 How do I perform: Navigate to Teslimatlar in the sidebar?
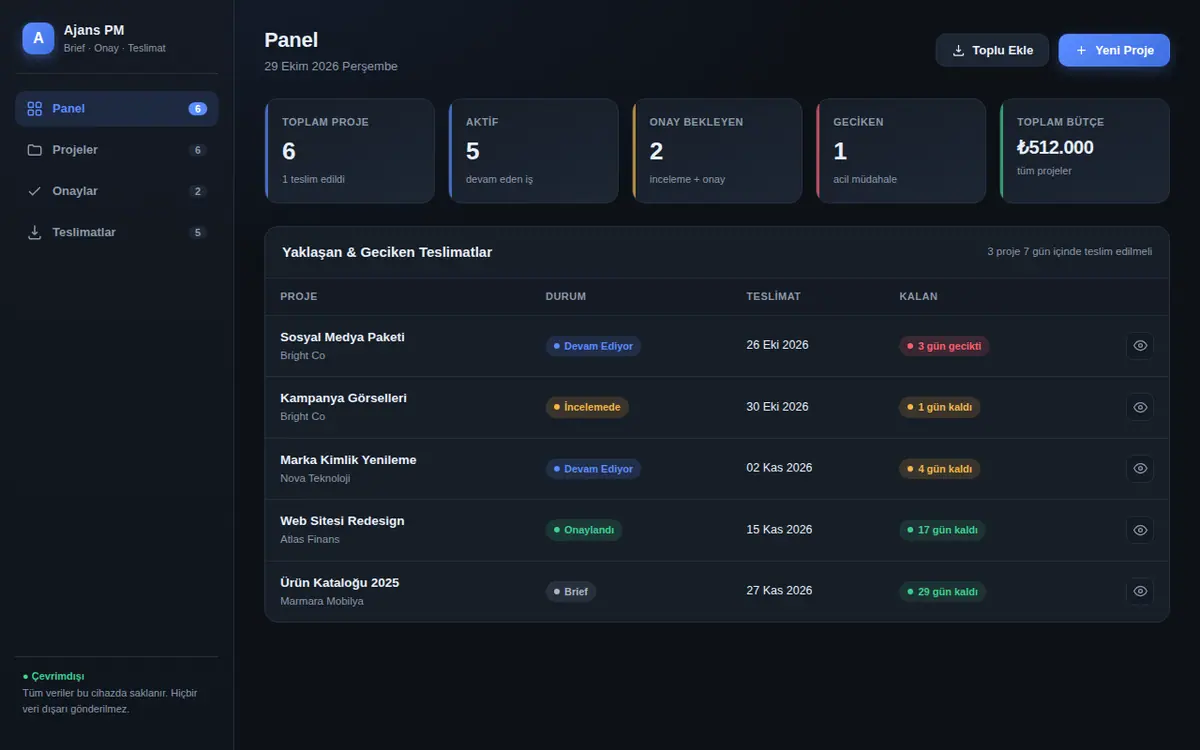pos(116,232)
